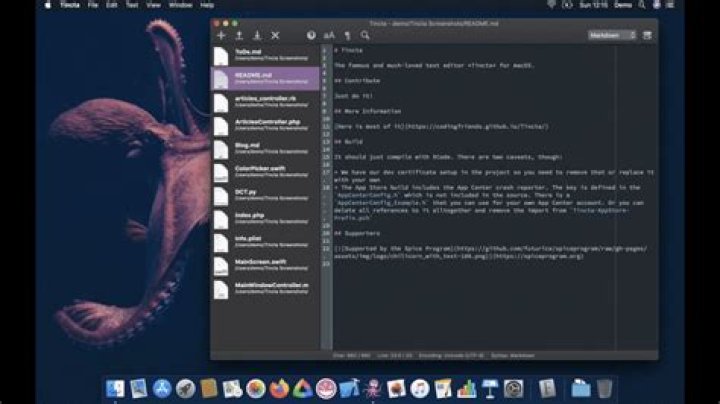This screenshot has width=720, height=404.
Task: Click the save document down-arrow icon
Action: tap(257, 35)
